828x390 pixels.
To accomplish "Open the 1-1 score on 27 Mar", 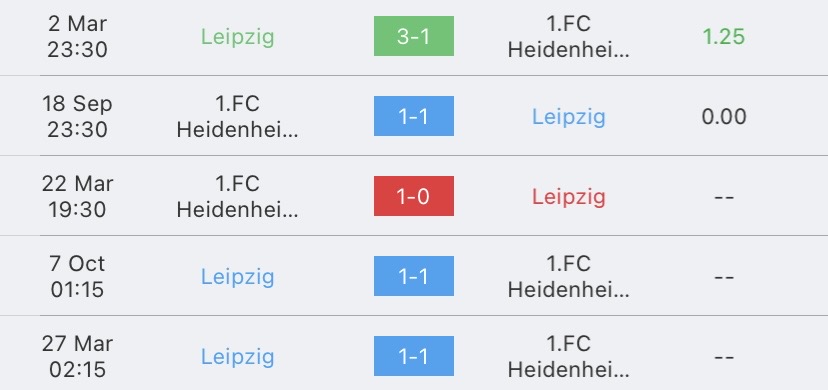I will click(x=413, y=356).
